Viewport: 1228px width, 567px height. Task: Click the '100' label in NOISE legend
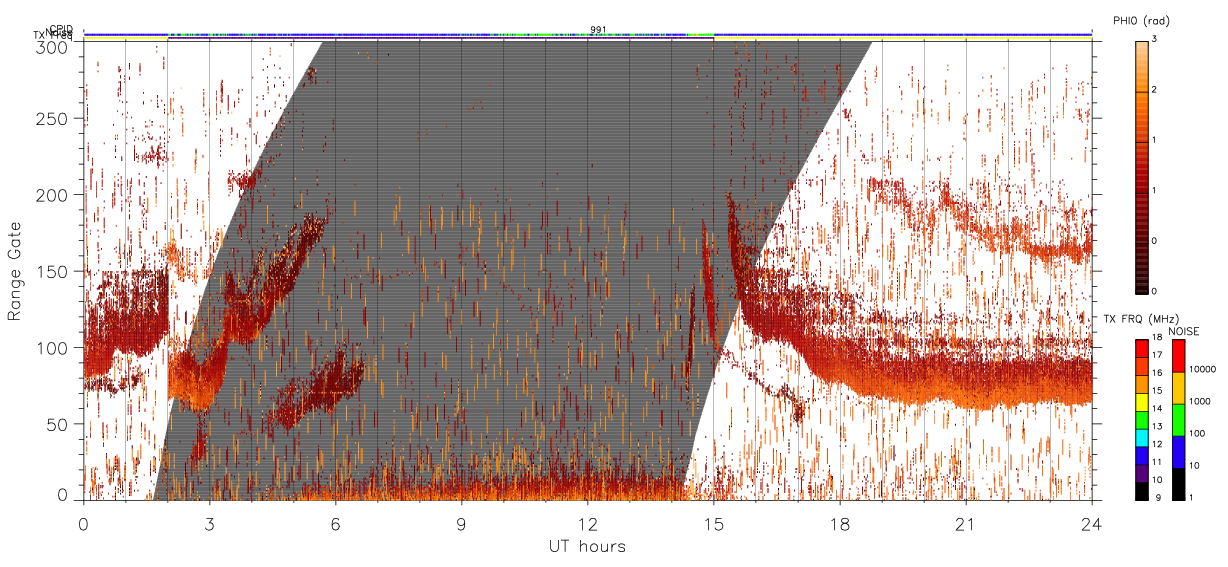[1198, 433]
